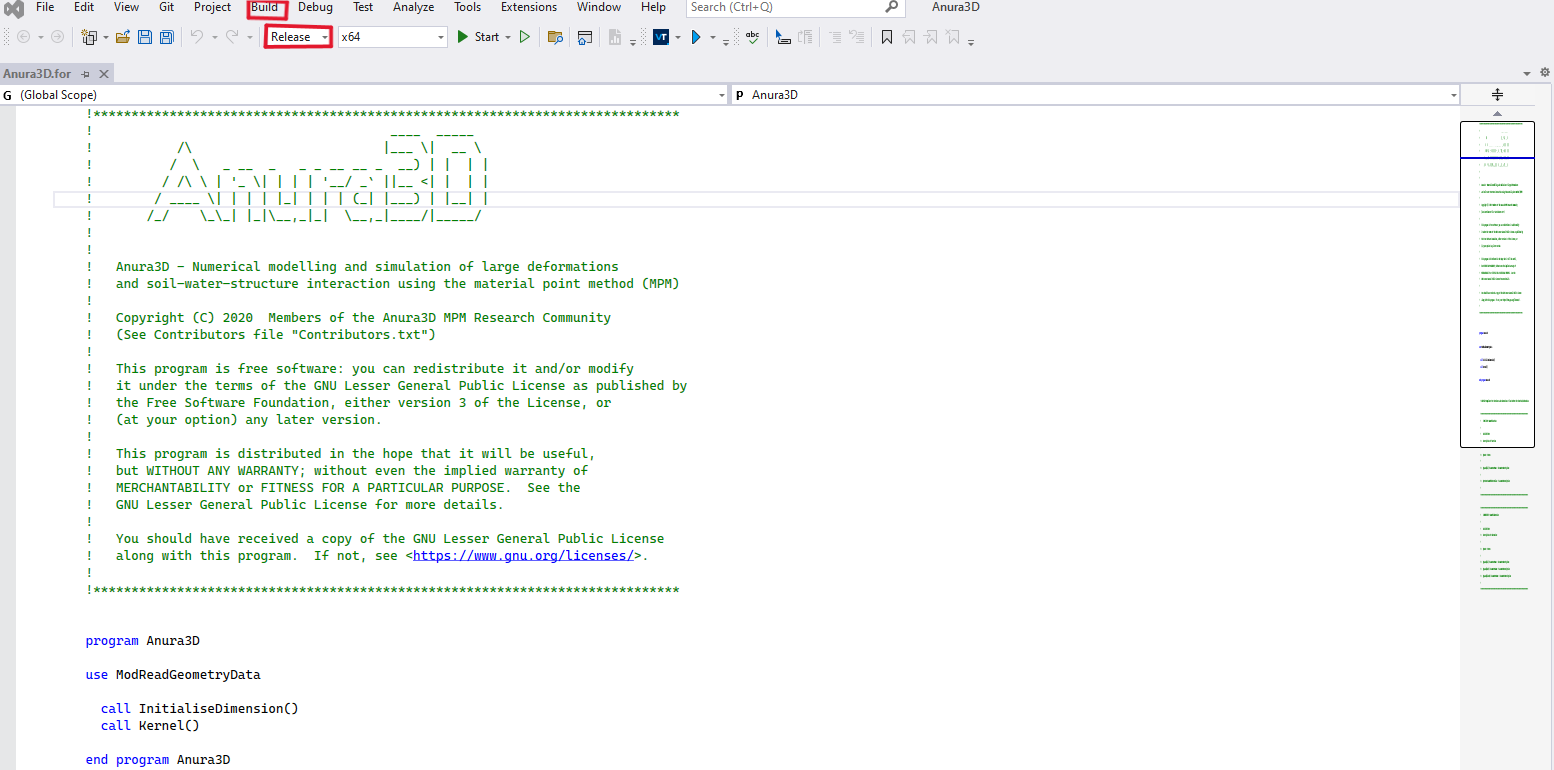Click the Undo icon
The image size is (1554, 770).
197,36
